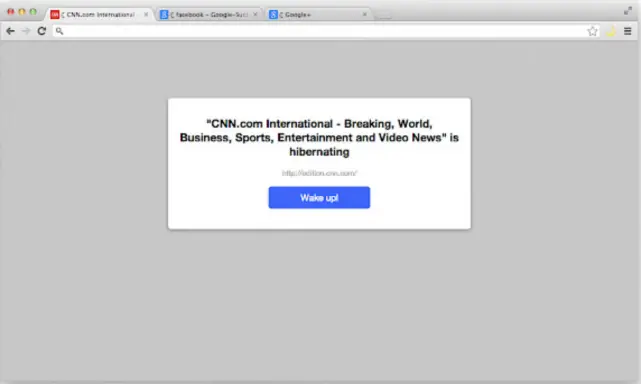Close the CNN.com International tab

click(x=146, y=15)
